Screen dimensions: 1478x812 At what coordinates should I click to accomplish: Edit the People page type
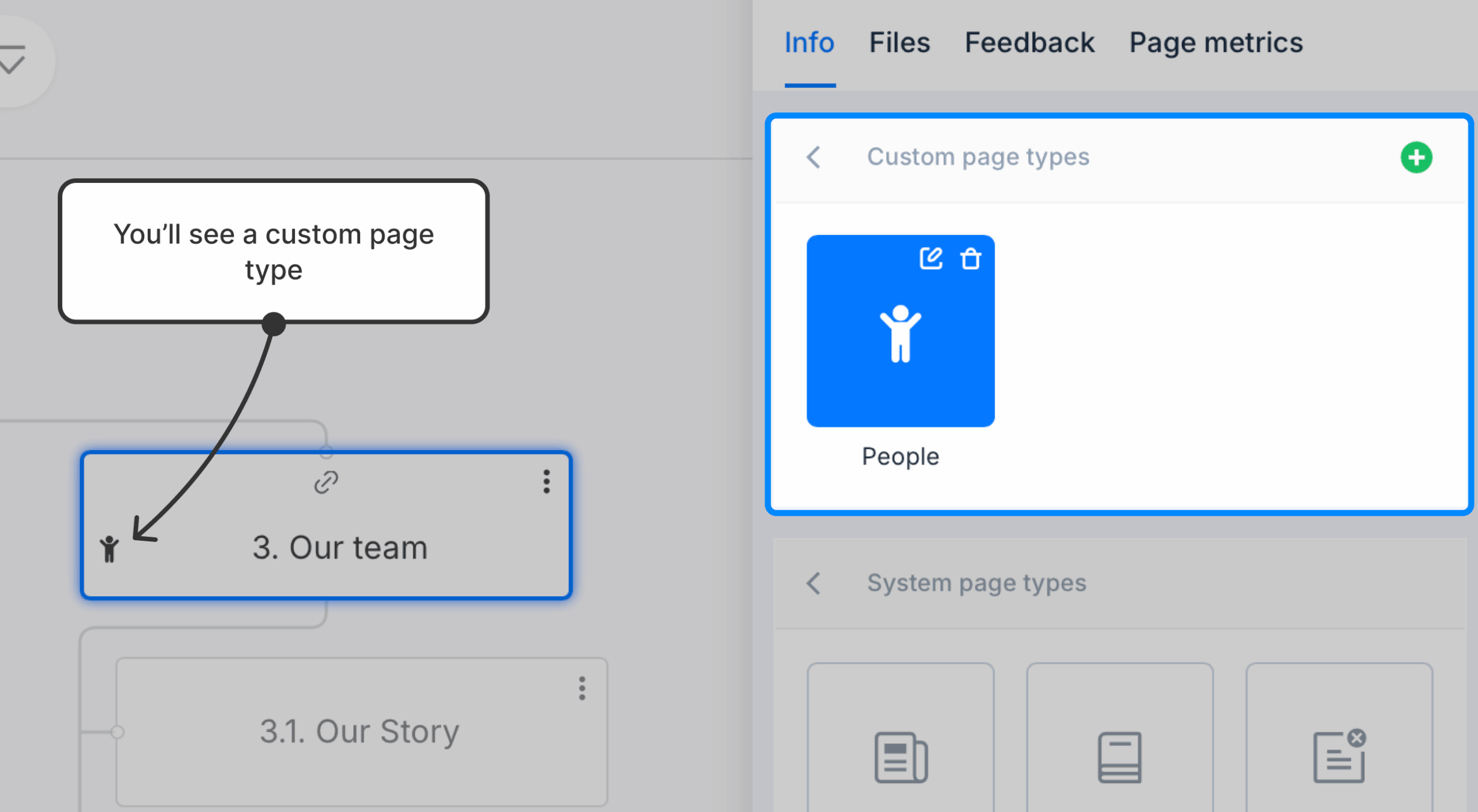pos(931,258)
